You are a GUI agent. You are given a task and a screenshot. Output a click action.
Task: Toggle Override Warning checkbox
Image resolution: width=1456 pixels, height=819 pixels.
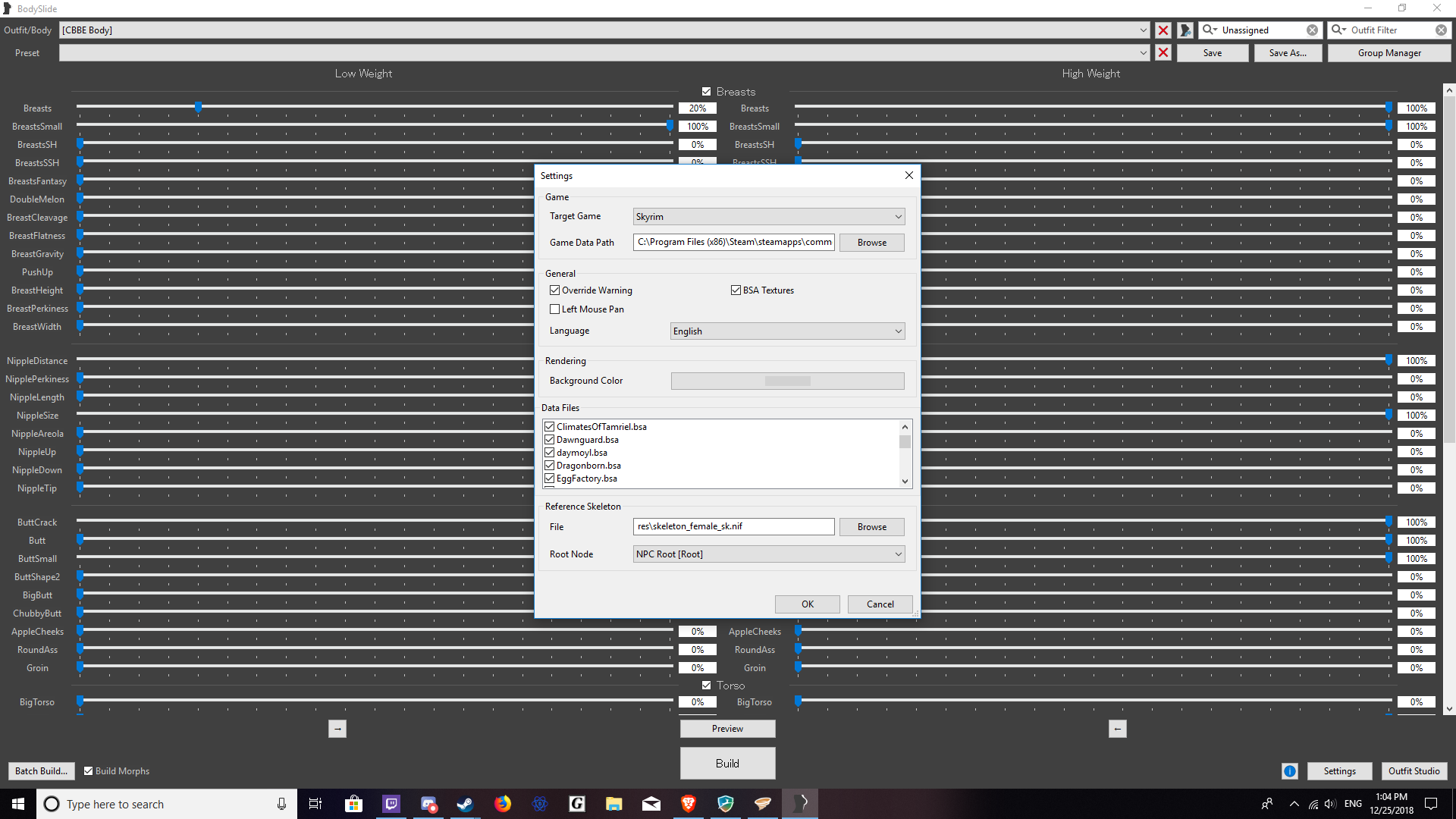click(555, 290)
